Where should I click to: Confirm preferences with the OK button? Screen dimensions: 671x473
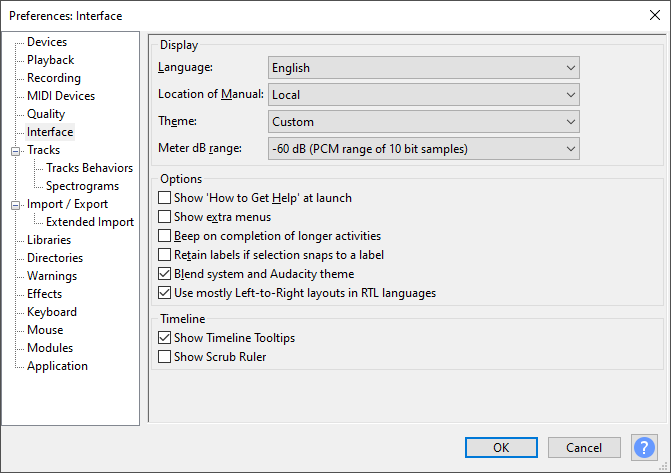click(501, 448)
